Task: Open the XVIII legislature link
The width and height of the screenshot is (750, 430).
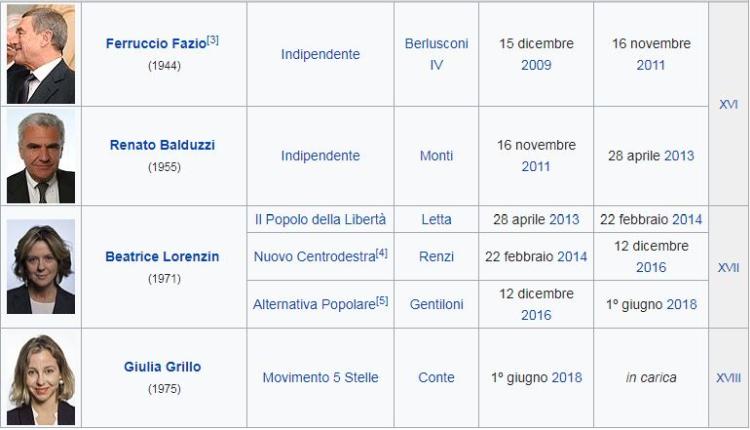Action: tap(728, 378)
